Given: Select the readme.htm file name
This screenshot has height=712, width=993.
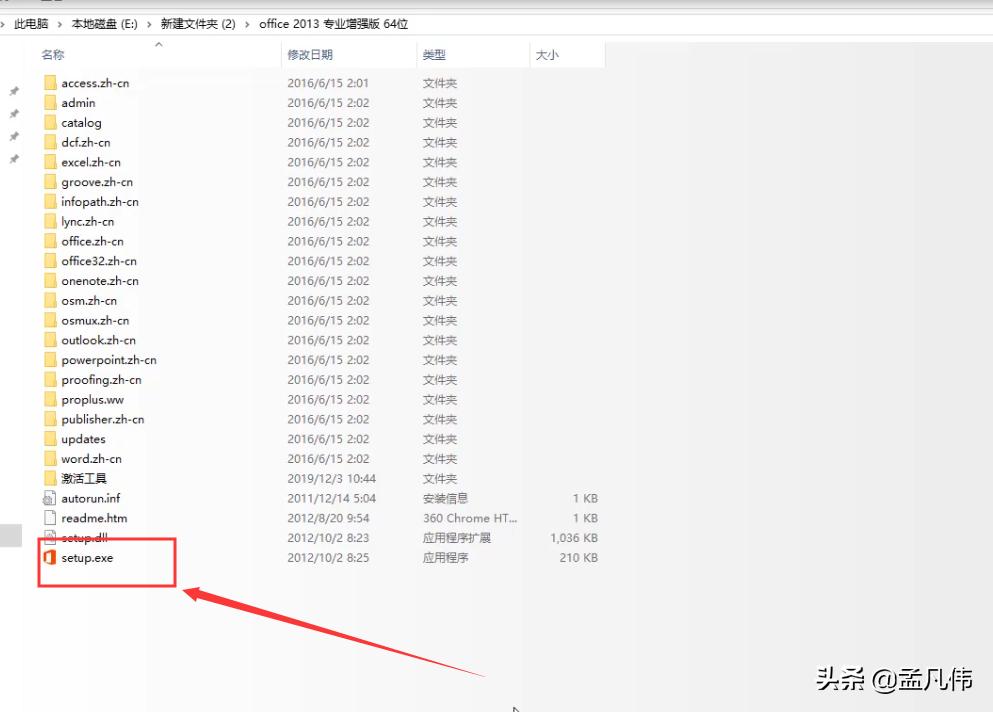Looking at the screenshot, I should point(94,518).
